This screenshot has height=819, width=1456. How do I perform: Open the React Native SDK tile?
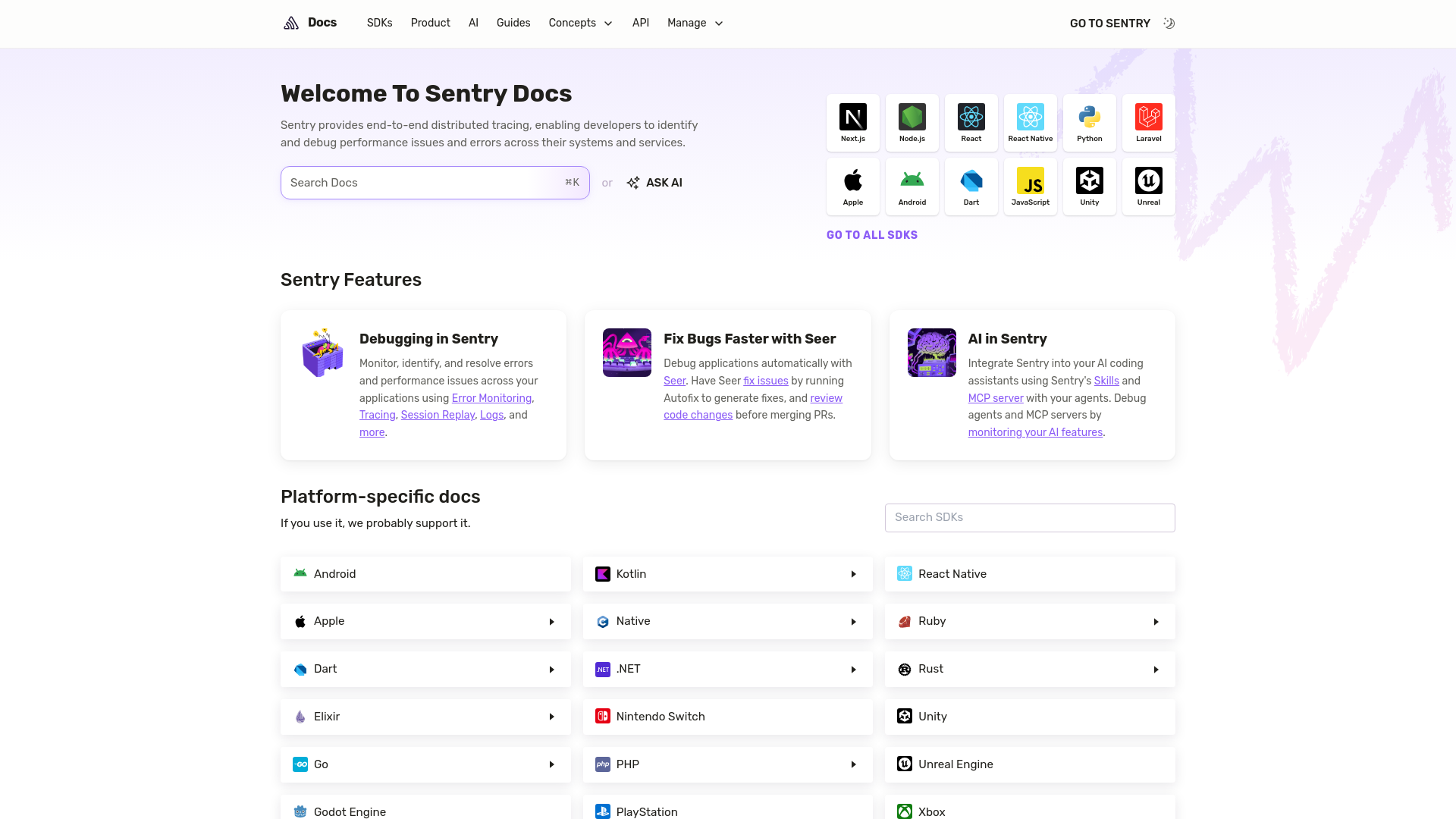click(x=1031, y=123)
